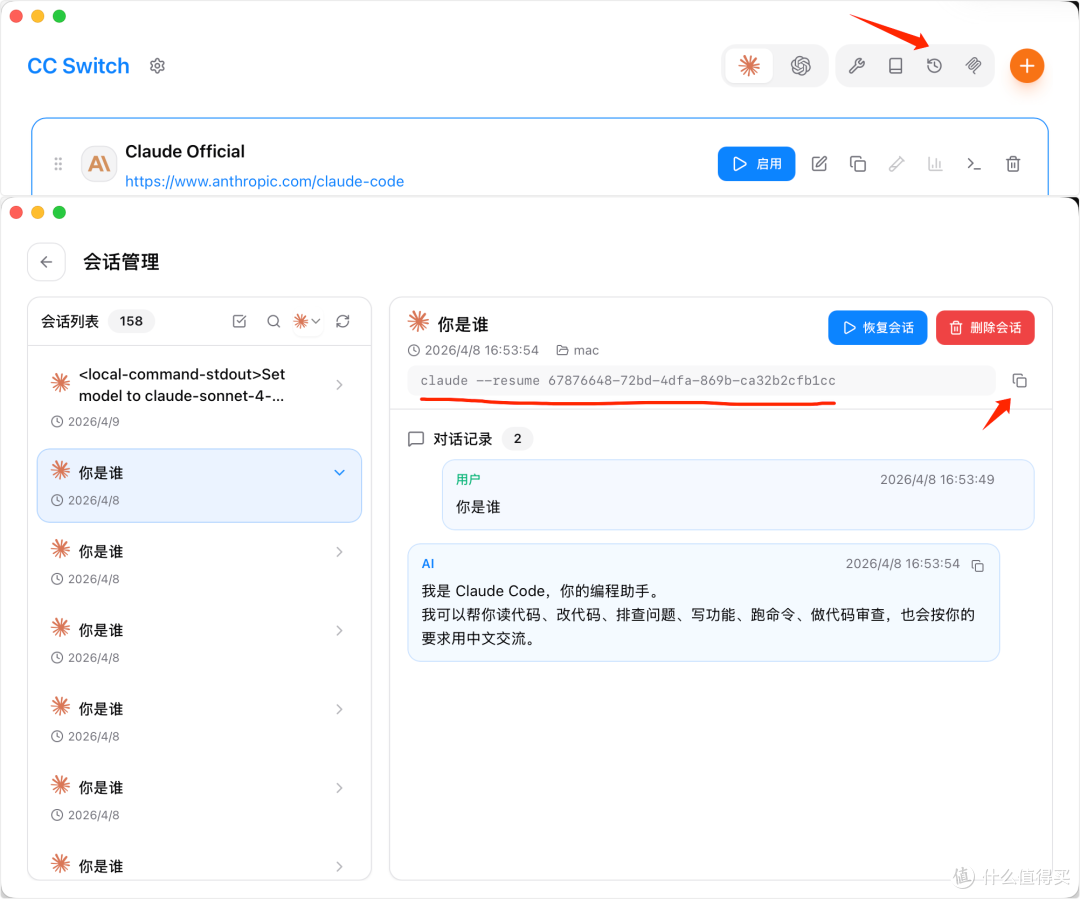1080x899 pixels.
Task: Open CC Switch settings gear
Action: click(x=157, y=66)
